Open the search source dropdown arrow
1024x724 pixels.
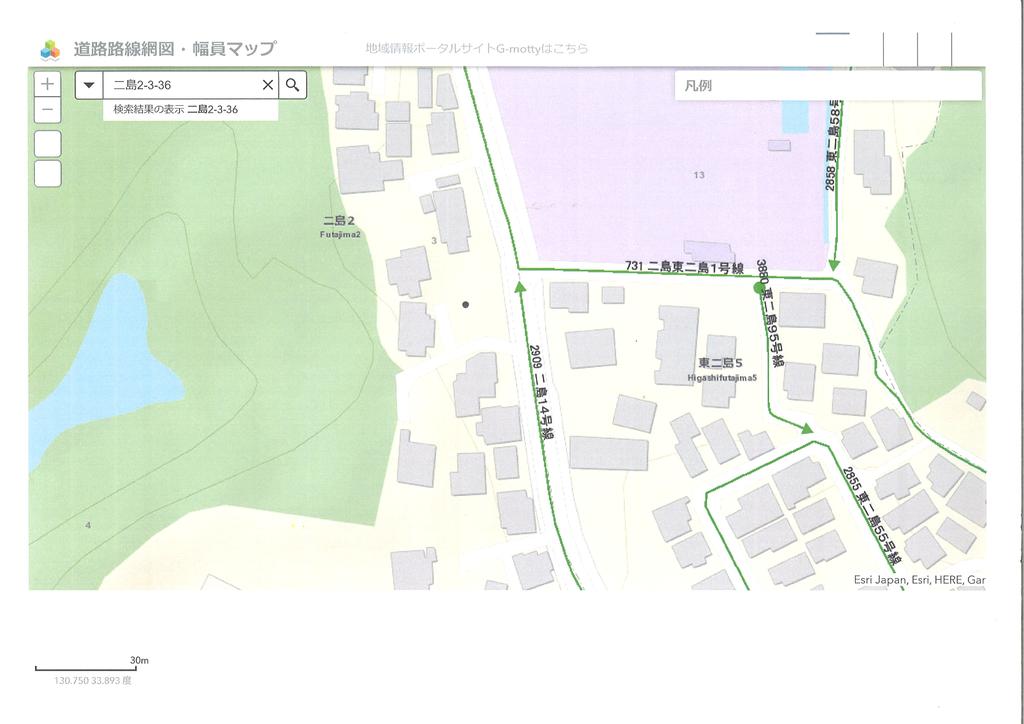tap(89, 85)
